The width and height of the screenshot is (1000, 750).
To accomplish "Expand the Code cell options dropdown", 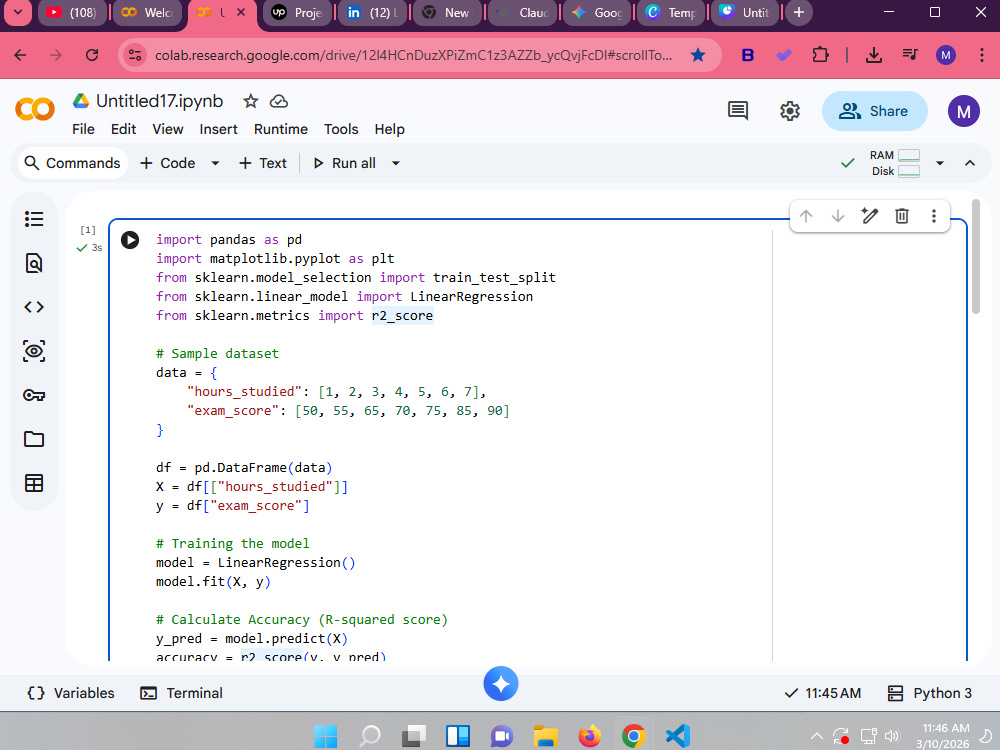I will pos(215,163).
